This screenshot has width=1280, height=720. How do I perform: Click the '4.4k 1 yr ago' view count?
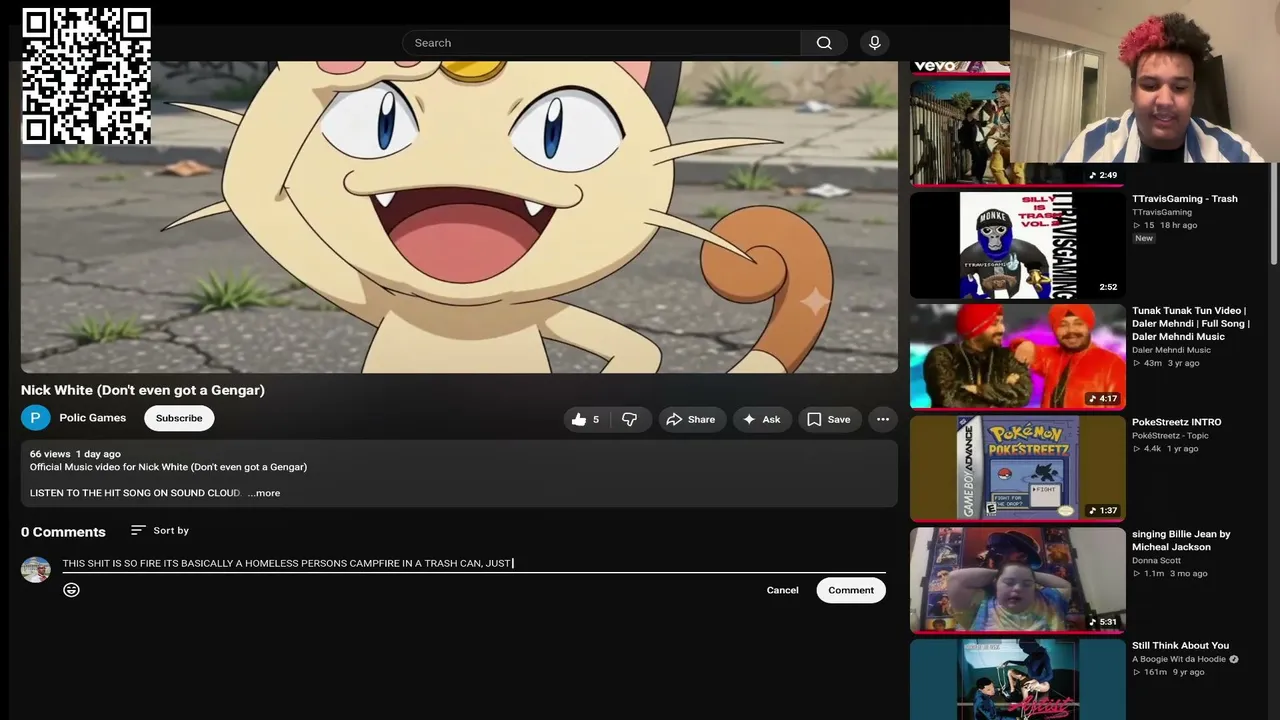point(1165,449)
